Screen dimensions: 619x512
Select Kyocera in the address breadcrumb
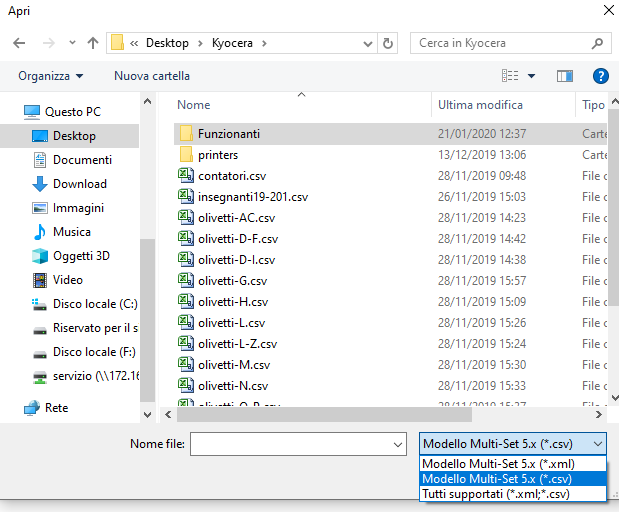point(232,43)
